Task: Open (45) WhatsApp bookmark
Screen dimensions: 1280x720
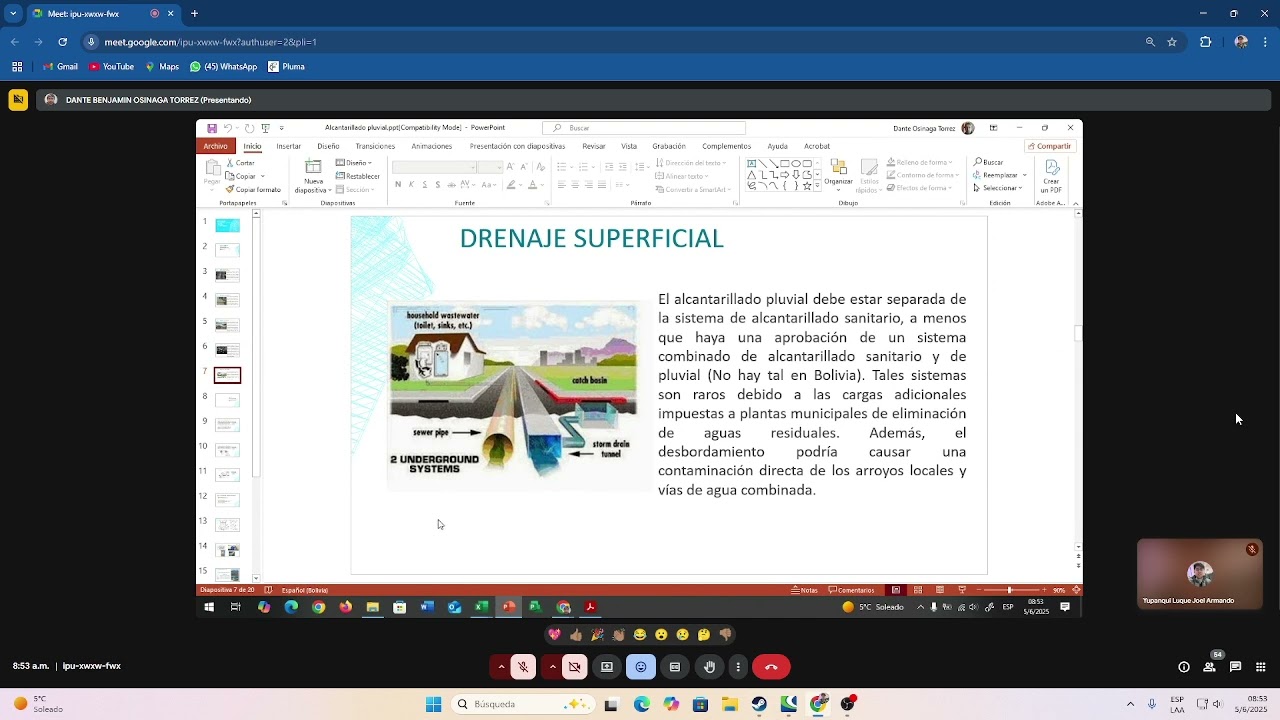Action: [223, 67]
